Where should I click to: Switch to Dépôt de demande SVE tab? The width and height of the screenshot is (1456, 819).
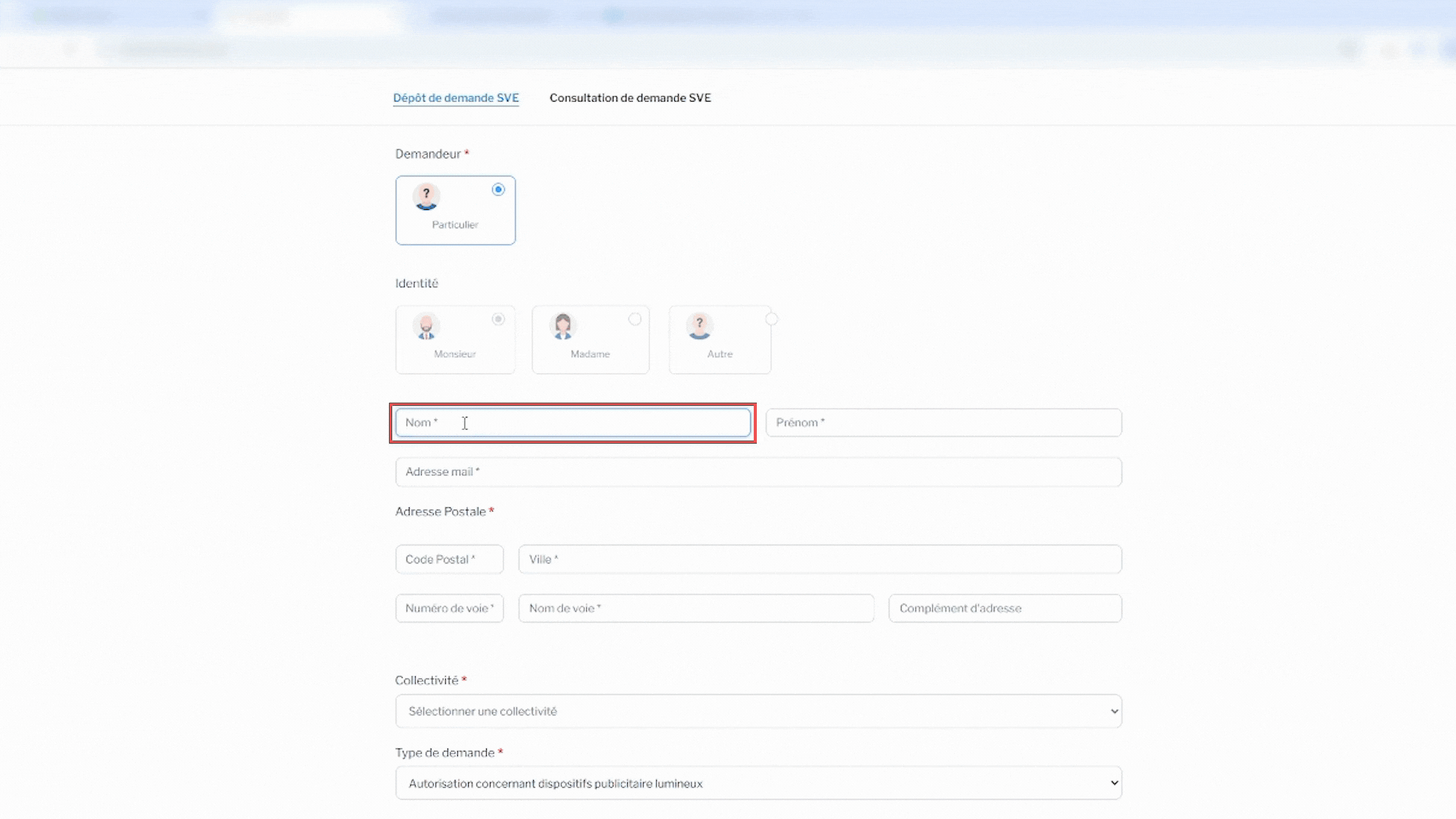pos(456,98)
